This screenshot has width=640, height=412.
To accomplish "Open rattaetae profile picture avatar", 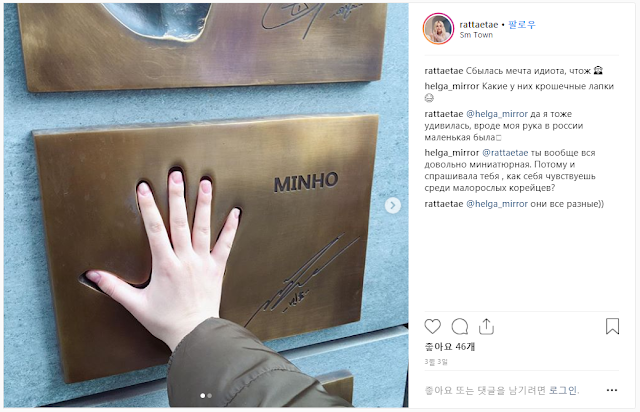I will tap(438, 29).
